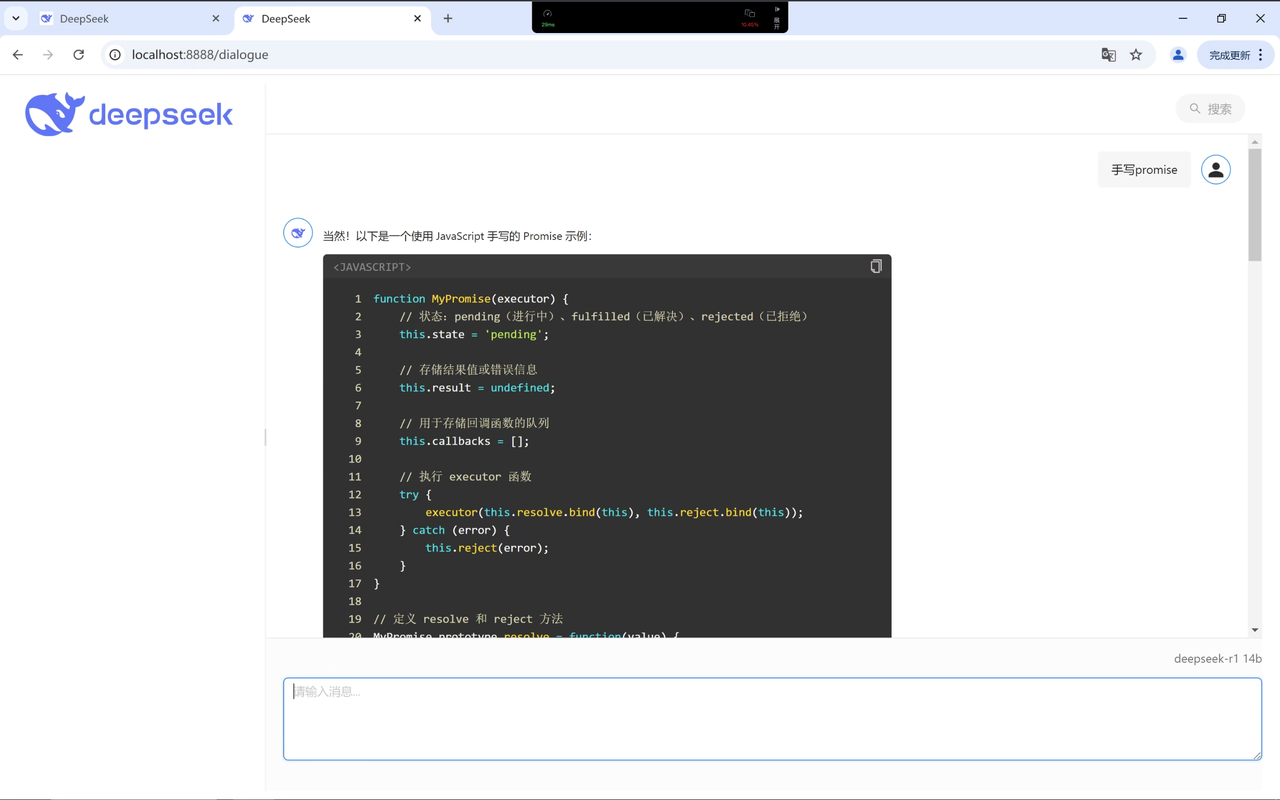Click the DeepSeek assistant avatar icon

click(298, 233)
